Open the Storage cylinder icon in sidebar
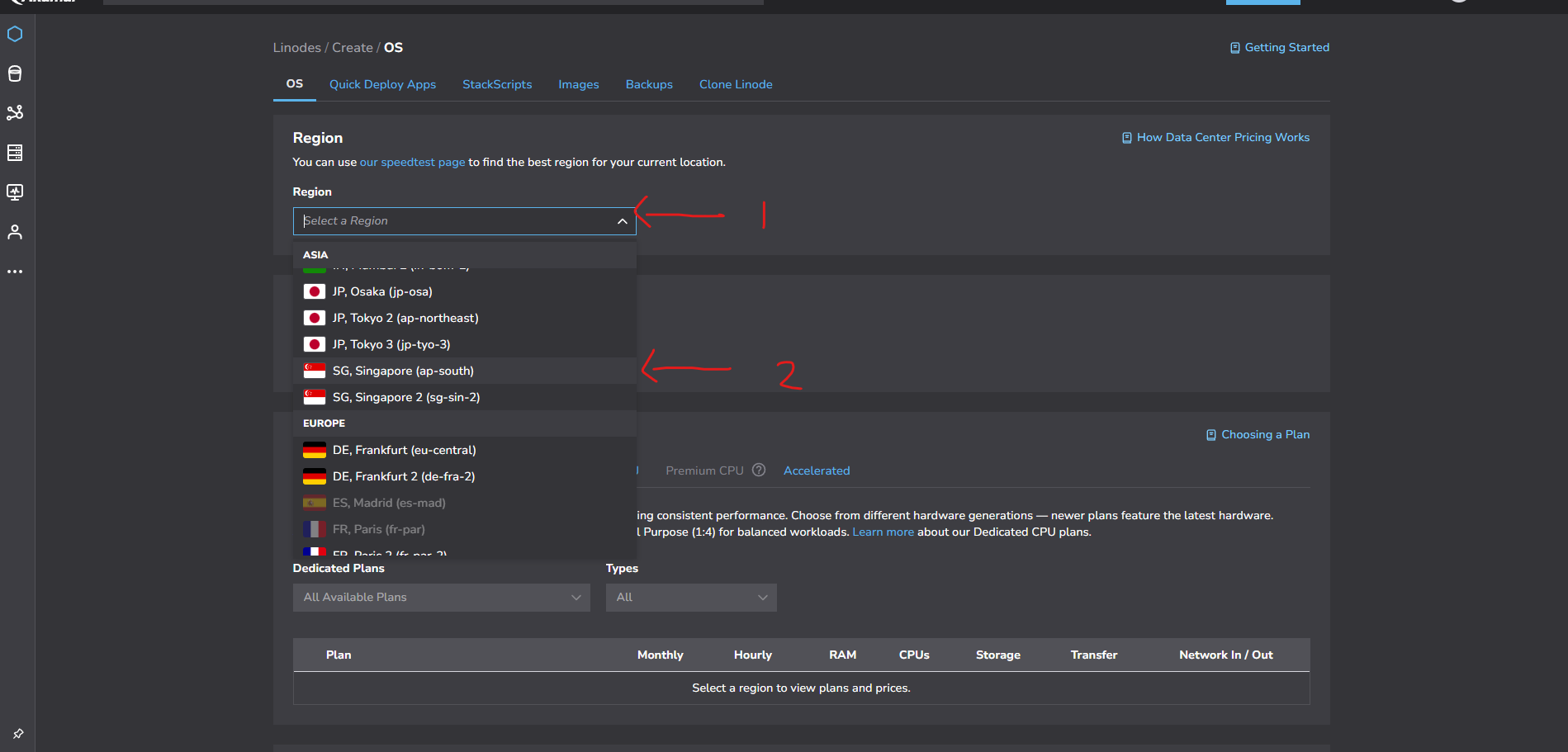The width and height of the screenshot is (1568, 752). (15, 73)
